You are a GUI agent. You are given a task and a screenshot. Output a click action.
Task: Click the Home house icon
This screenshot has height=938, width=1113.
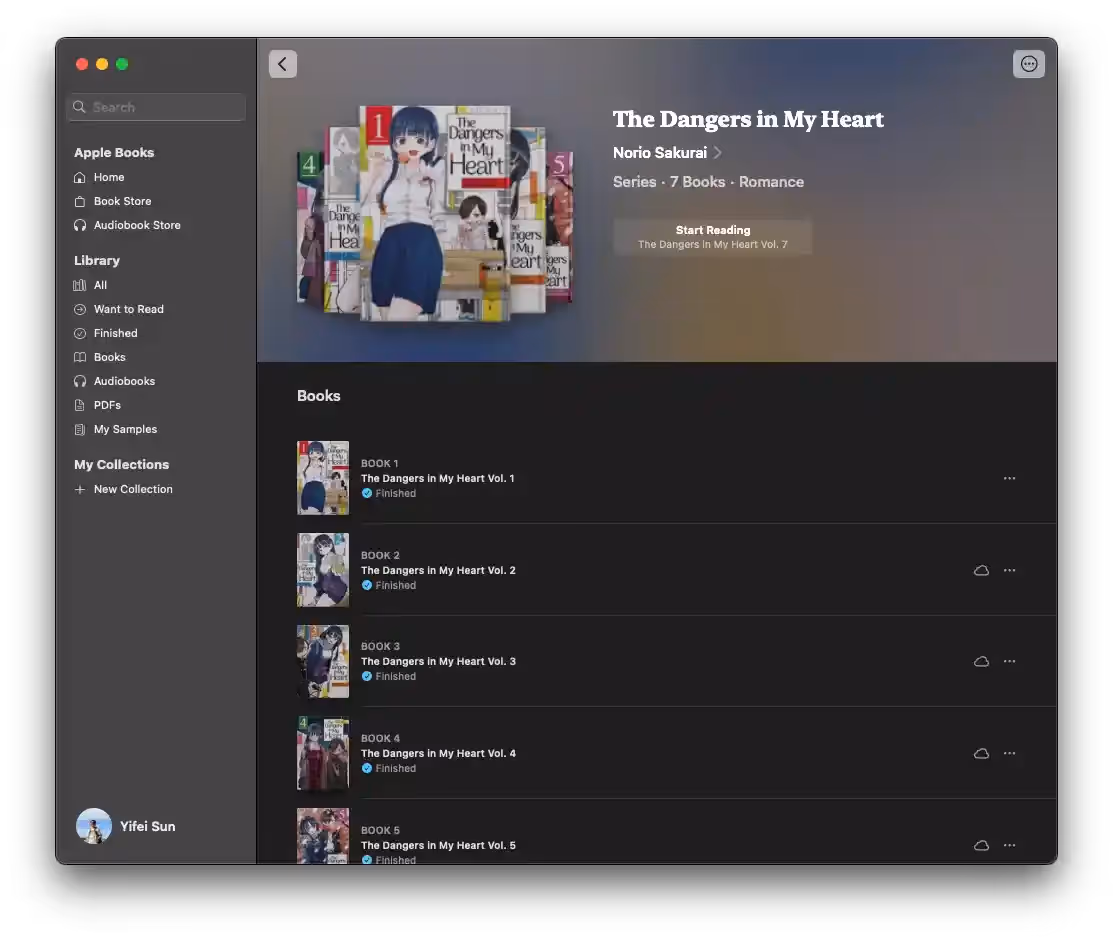(80, 178)
